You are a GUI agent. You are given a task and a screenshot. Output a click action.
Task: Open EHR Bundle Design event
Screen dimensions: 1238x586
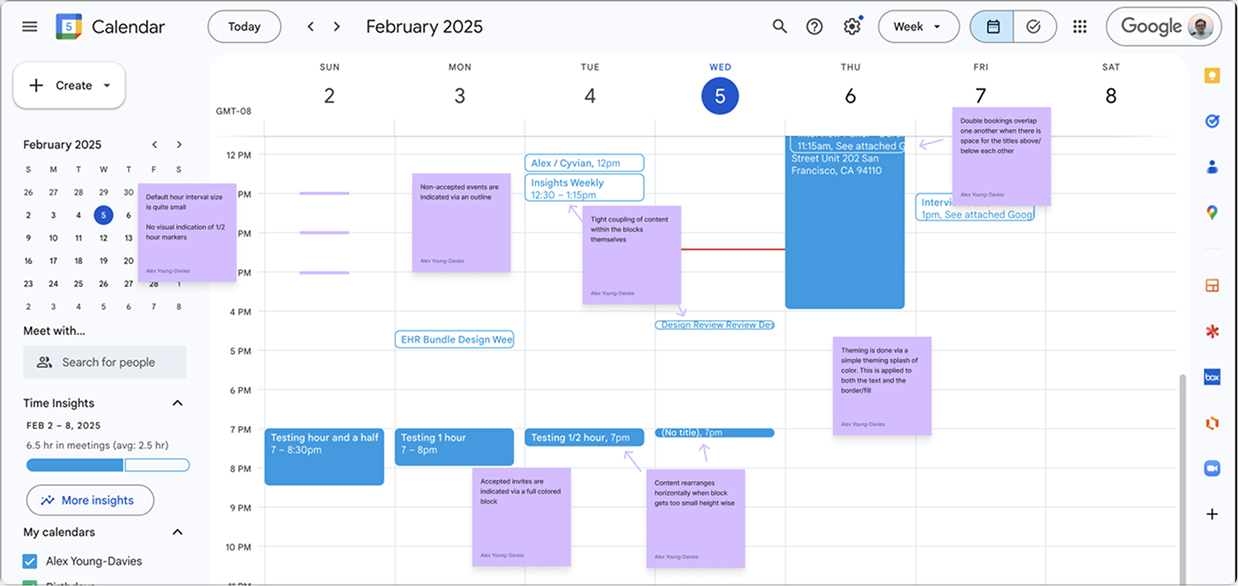[x=454, y=340]
